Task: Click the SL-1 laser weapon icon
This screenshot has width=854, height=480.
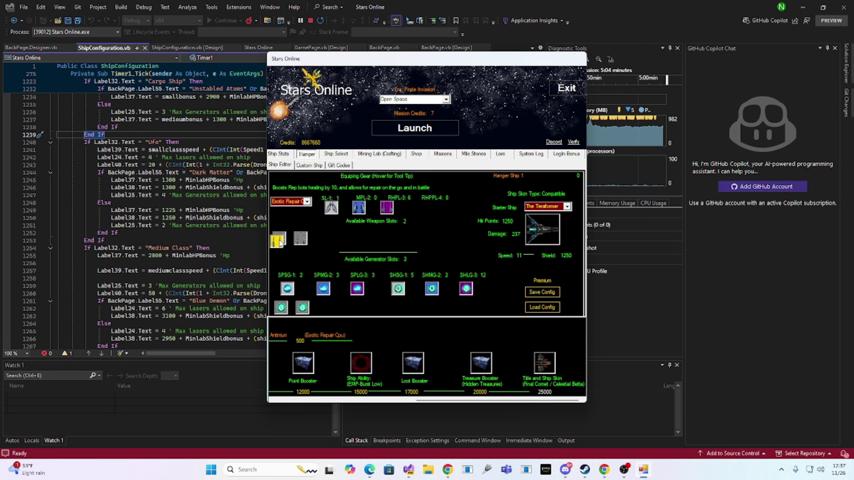Action: pyautogui.click(x=331, y=208)
